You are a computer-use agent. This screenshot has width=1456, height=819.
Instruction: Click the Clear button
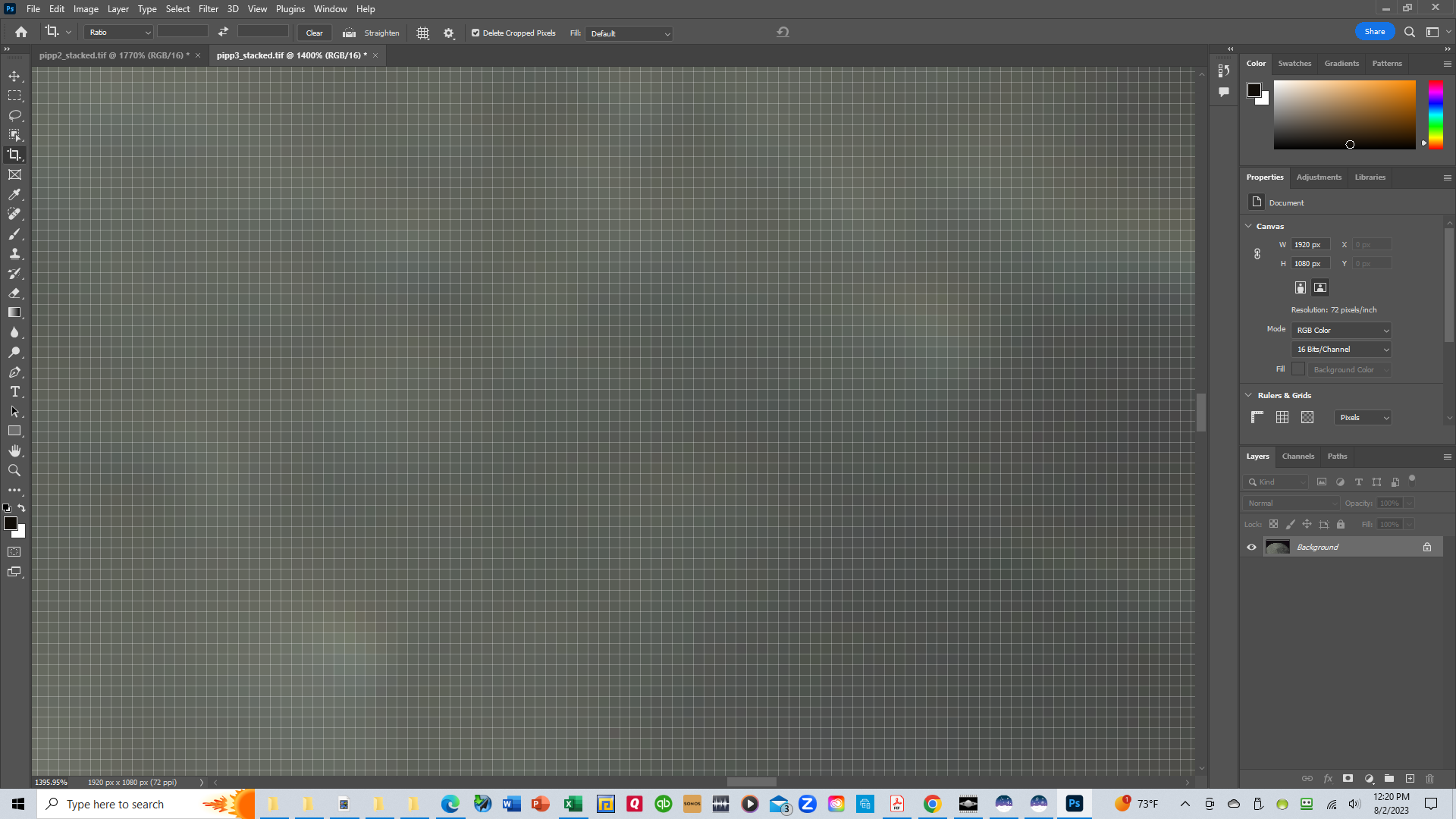[314, 33]
